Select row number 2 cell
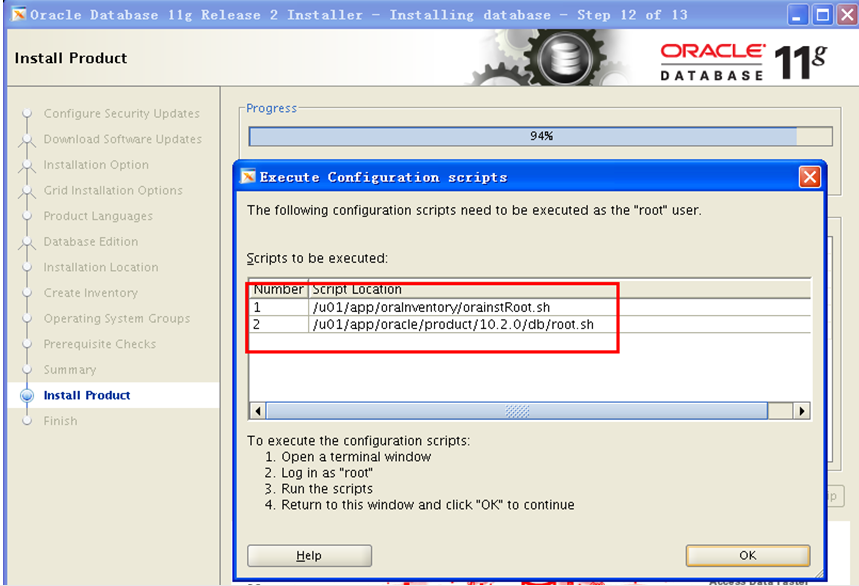The height and width of the screenshot is (586, 859). pyautogui.click(x=279, y=324)
